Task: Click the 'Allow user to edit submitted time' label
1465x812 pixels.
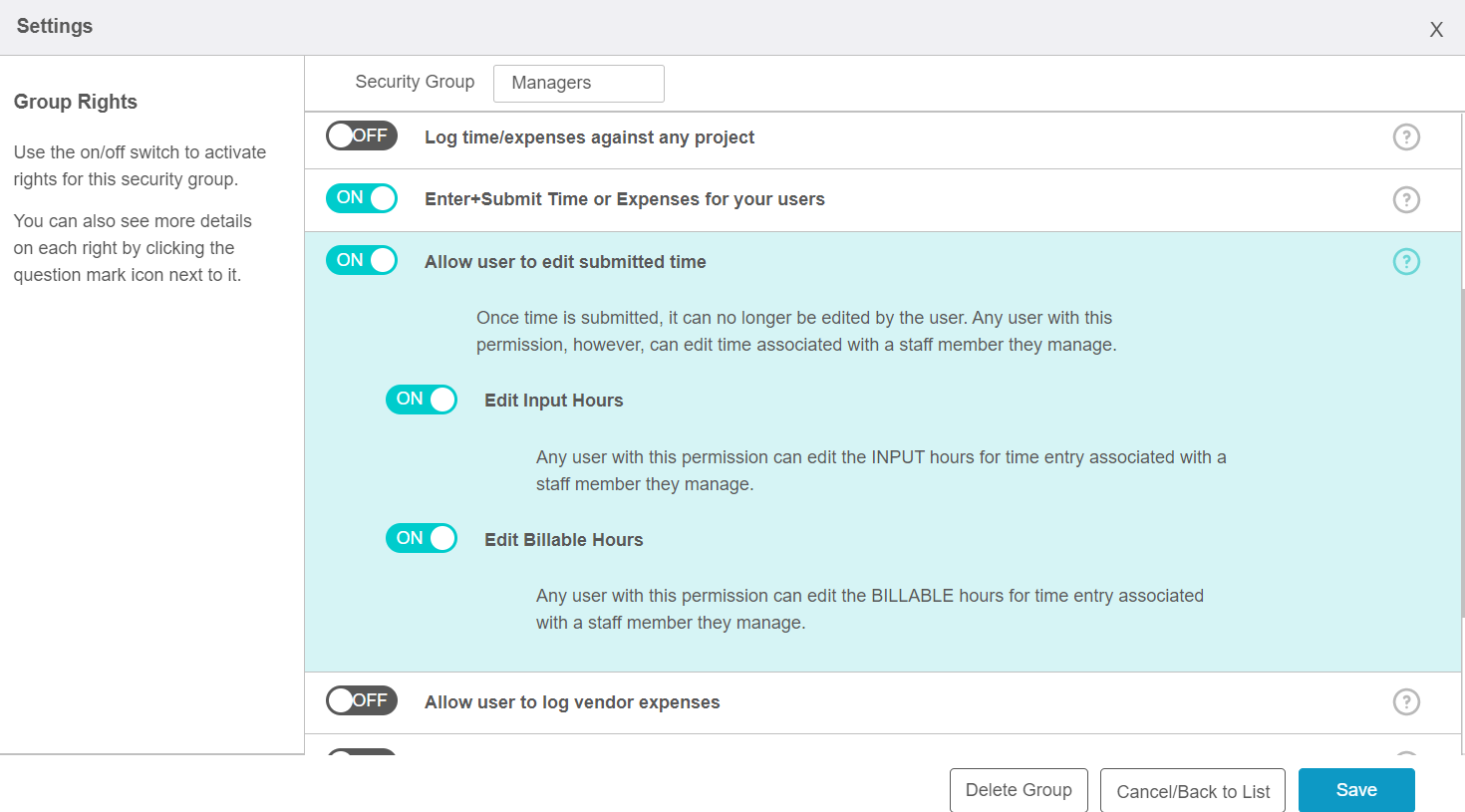Action: click(x=565, y=262)
